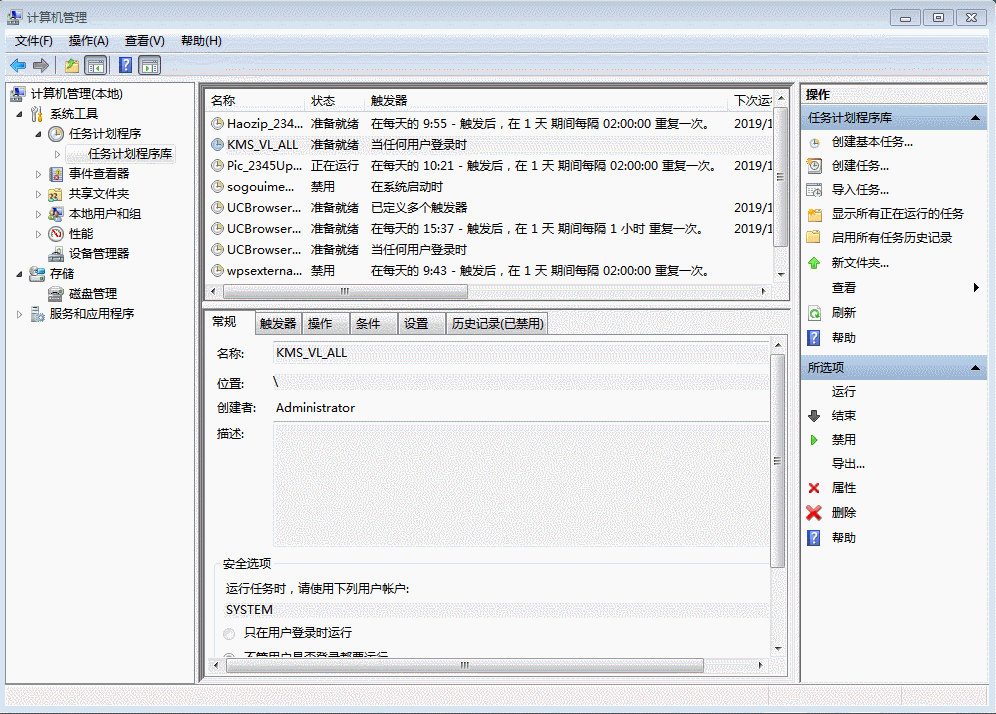
Task: Switch to the History (历史记录) tab
Action: tap(497, 324)
